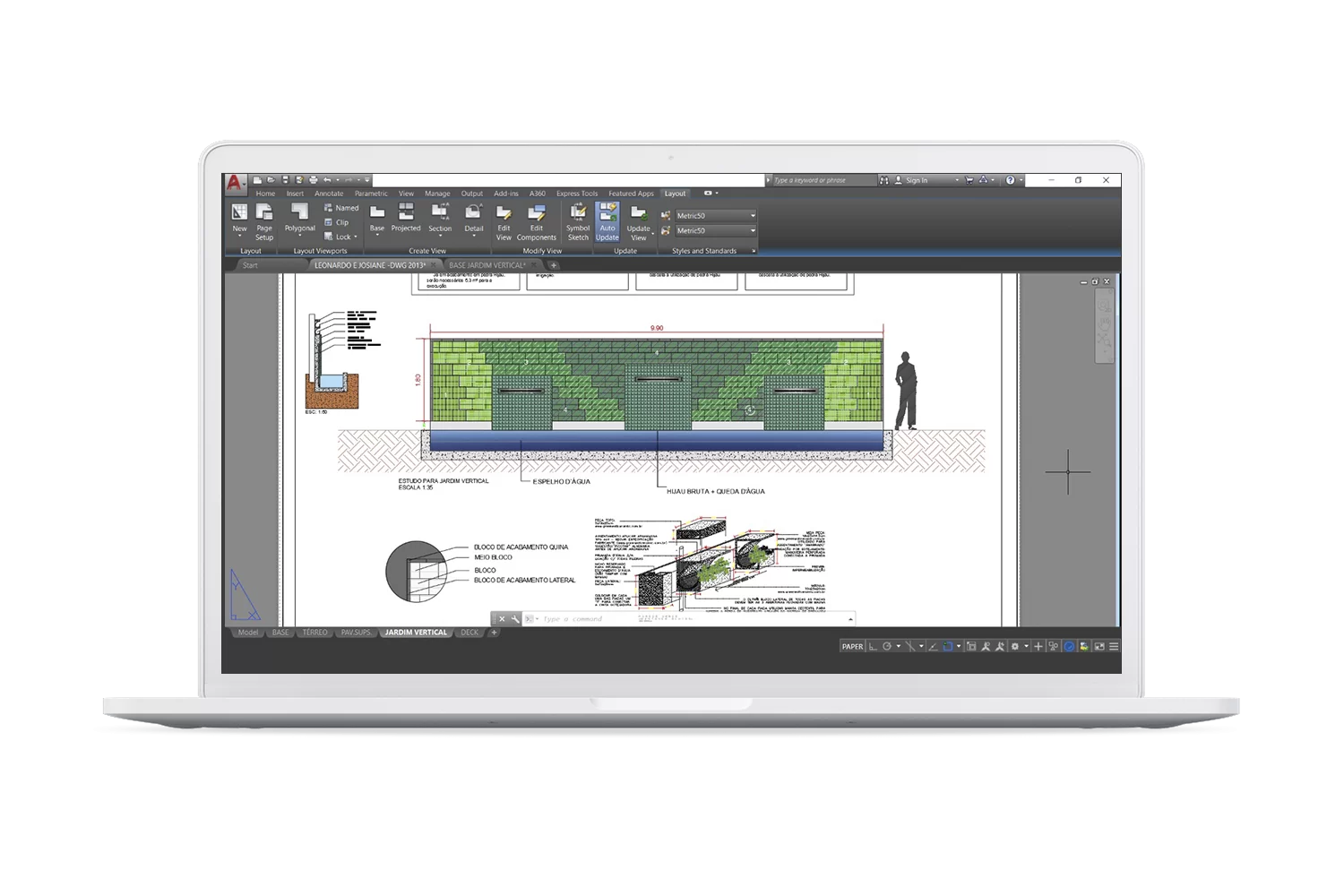This screenshot has height=896, width=1344.
Task: Add a new layout with plus button
Action: (494, 633)
